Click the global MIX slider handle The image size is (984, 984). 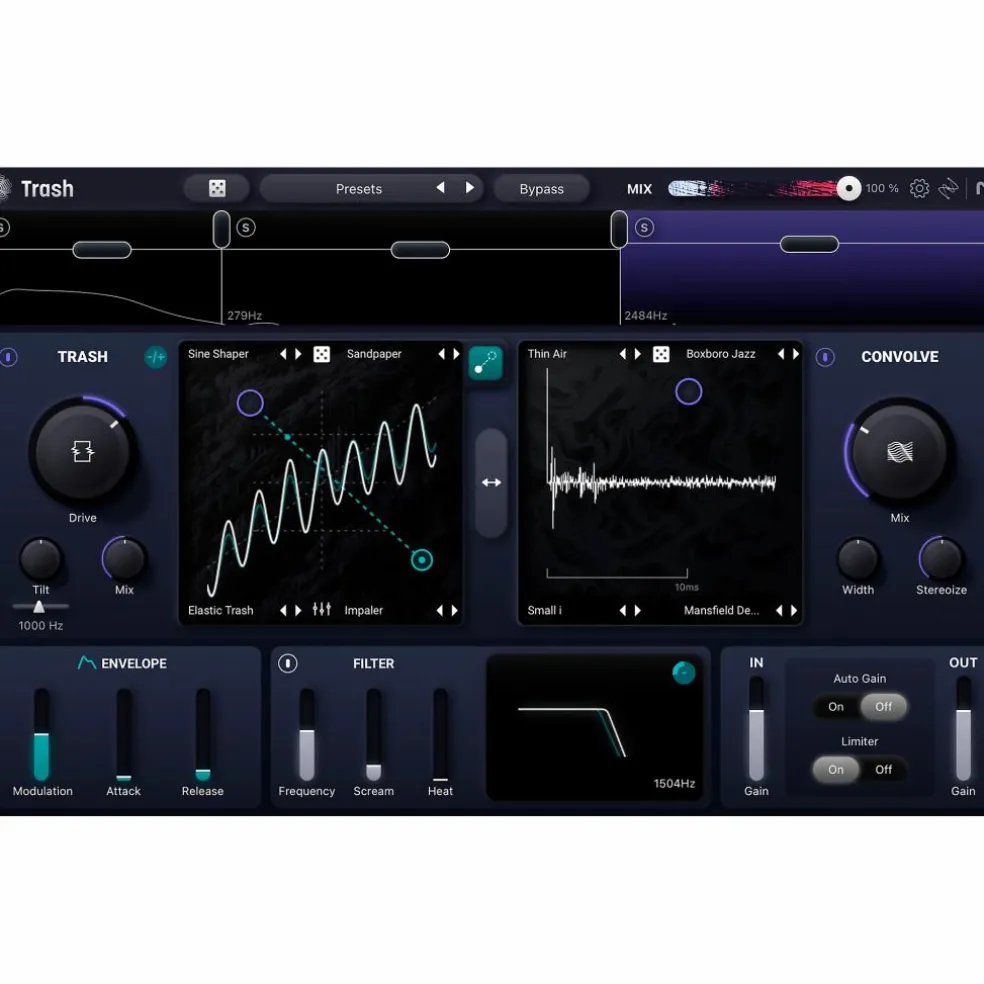tap(848, 188)
